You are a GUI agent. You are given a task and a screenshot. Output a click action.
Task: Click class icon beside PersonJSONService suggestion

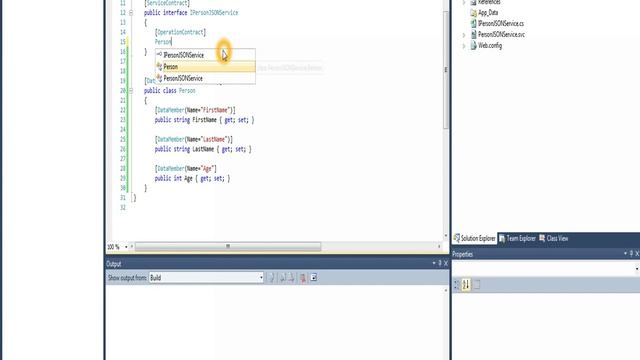pyautogui.click(x=159, y=78)
